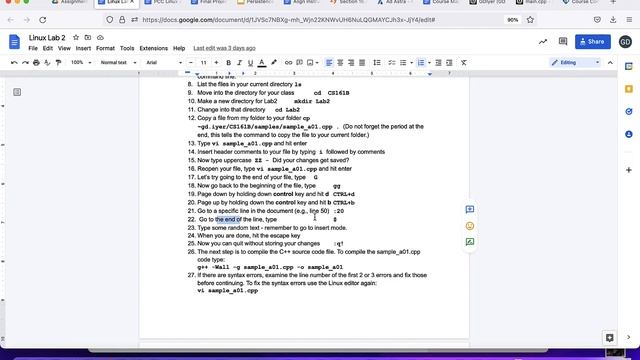640x360 pixels.
Task: Clear text formatting
Action: pos(464,62)
